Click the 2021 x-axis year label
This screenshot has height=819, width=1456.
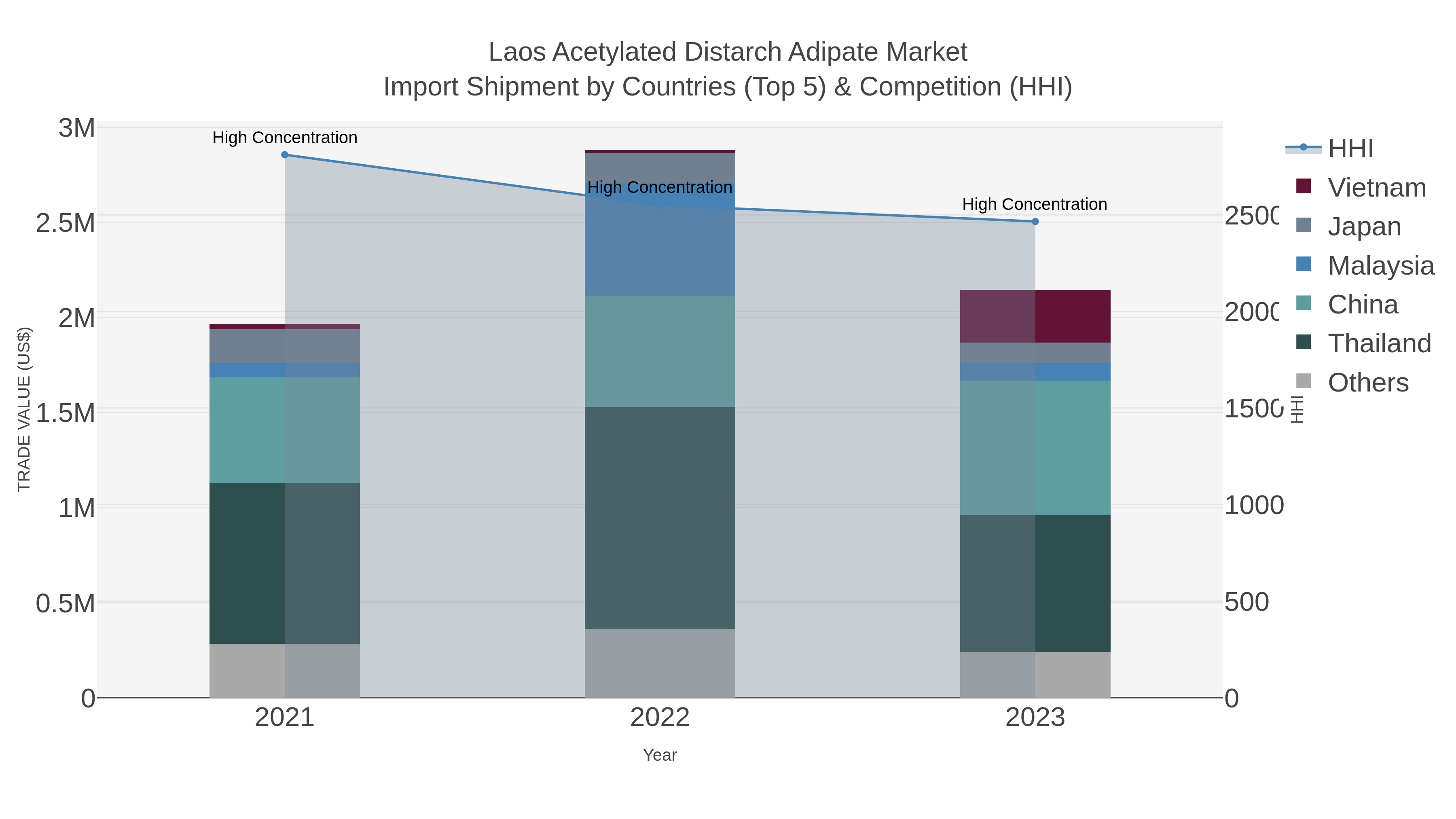285,718
